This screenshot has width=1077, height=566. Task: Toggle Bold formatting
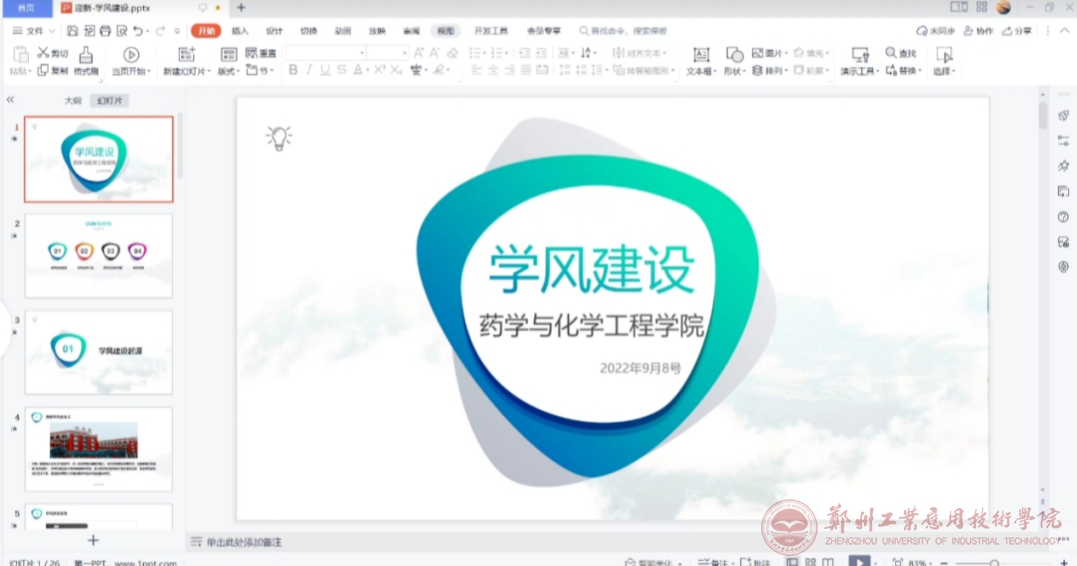point(293,70)
